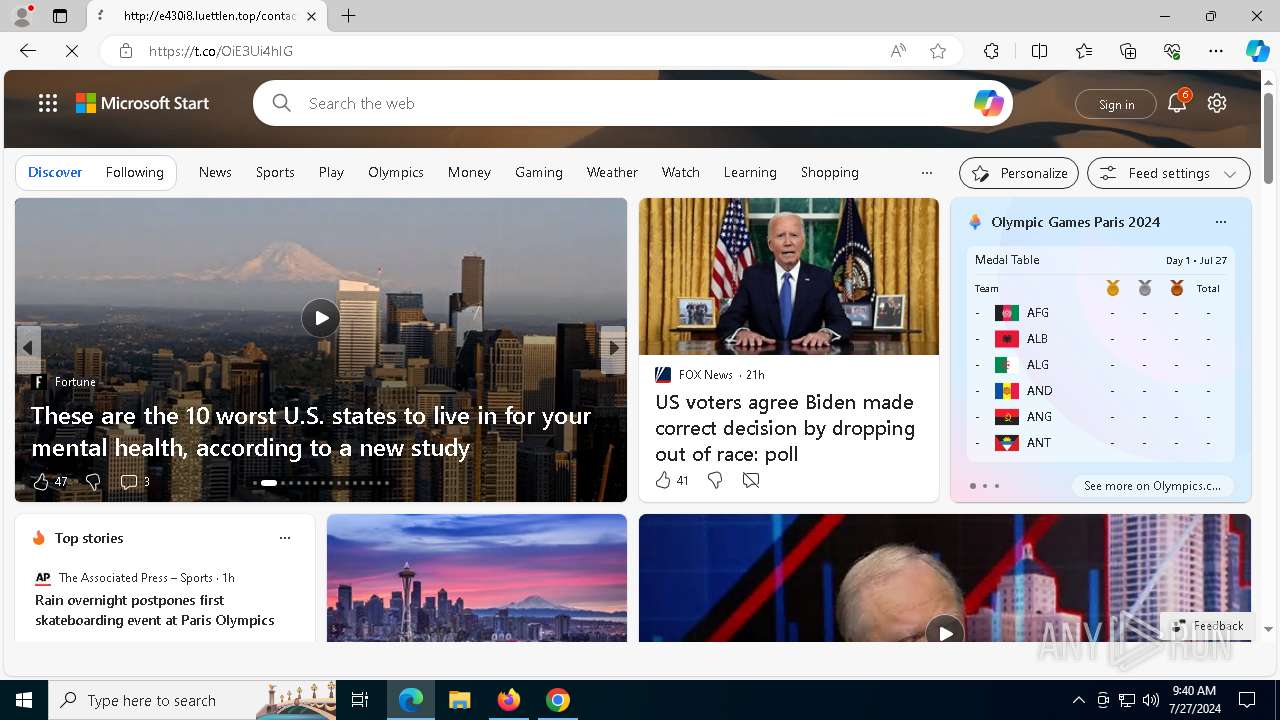Click the address bar URL
Screen dimensions: 1280x720
coord(220,51)
